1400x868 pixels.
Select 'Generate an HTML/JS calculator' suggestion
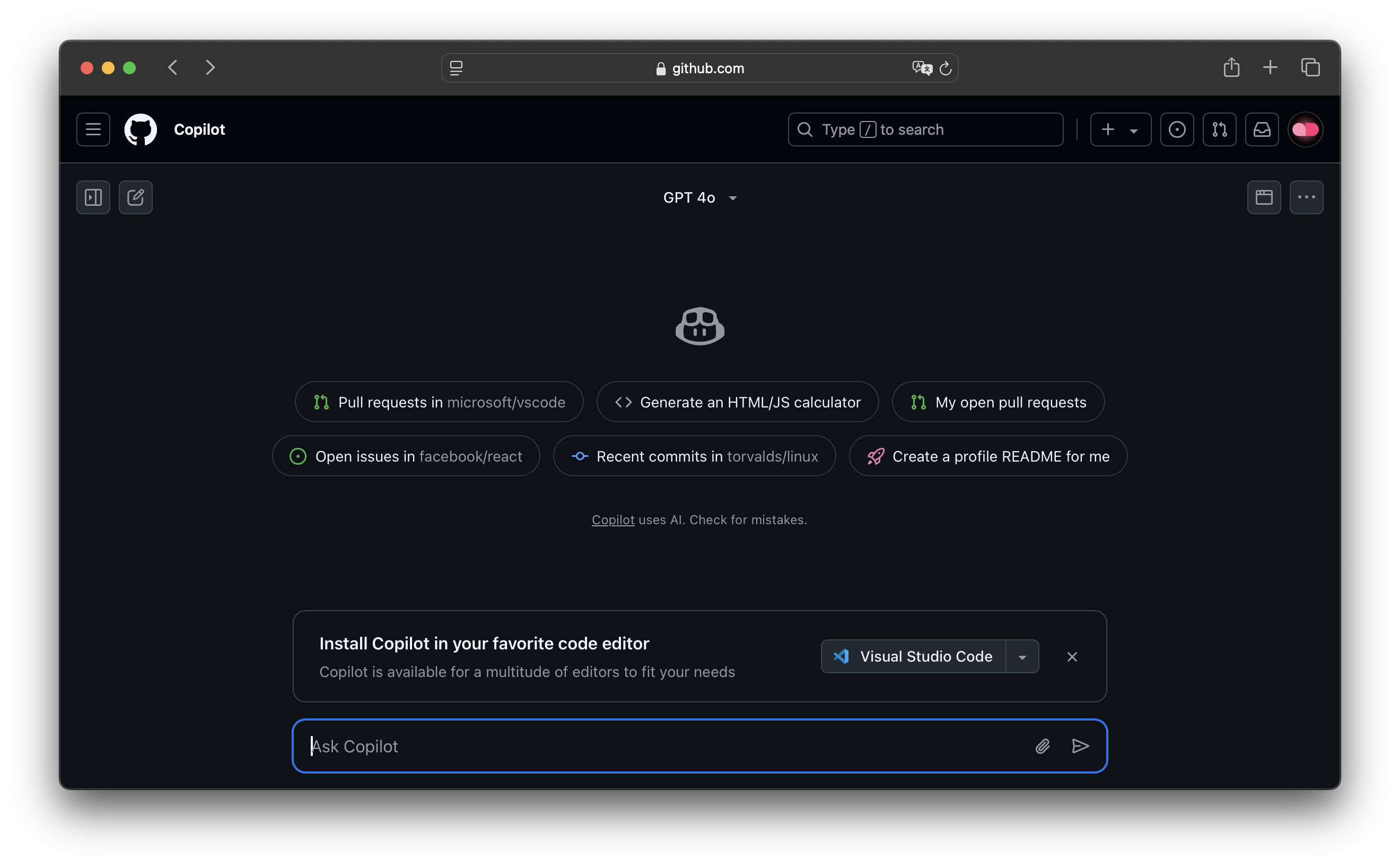coord(737,402)
